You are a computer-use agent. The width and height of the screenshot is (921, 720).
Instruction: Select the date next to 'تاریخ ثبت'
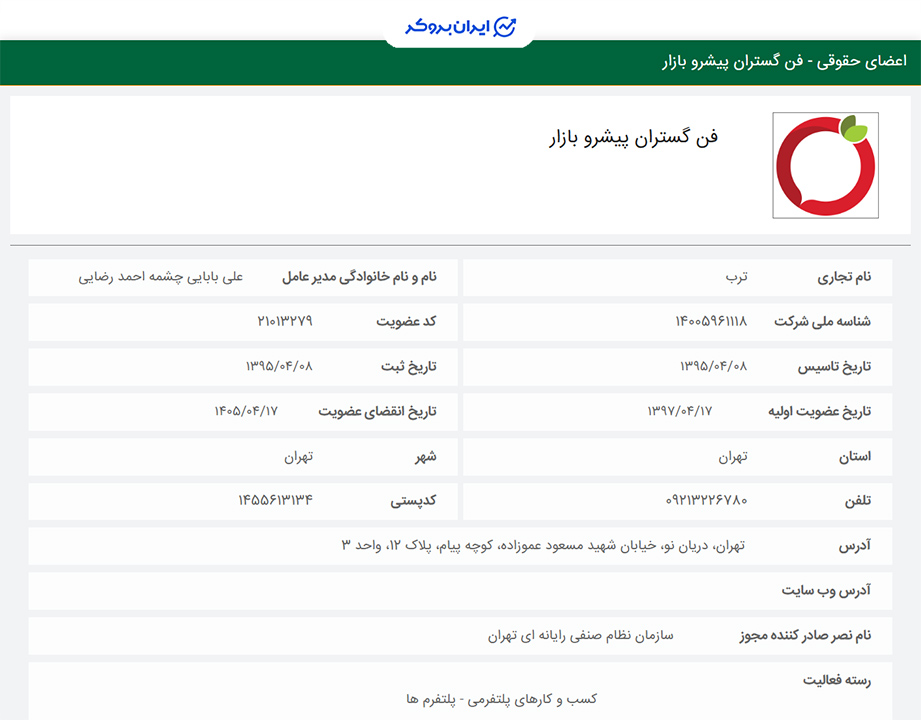point(279,366)
